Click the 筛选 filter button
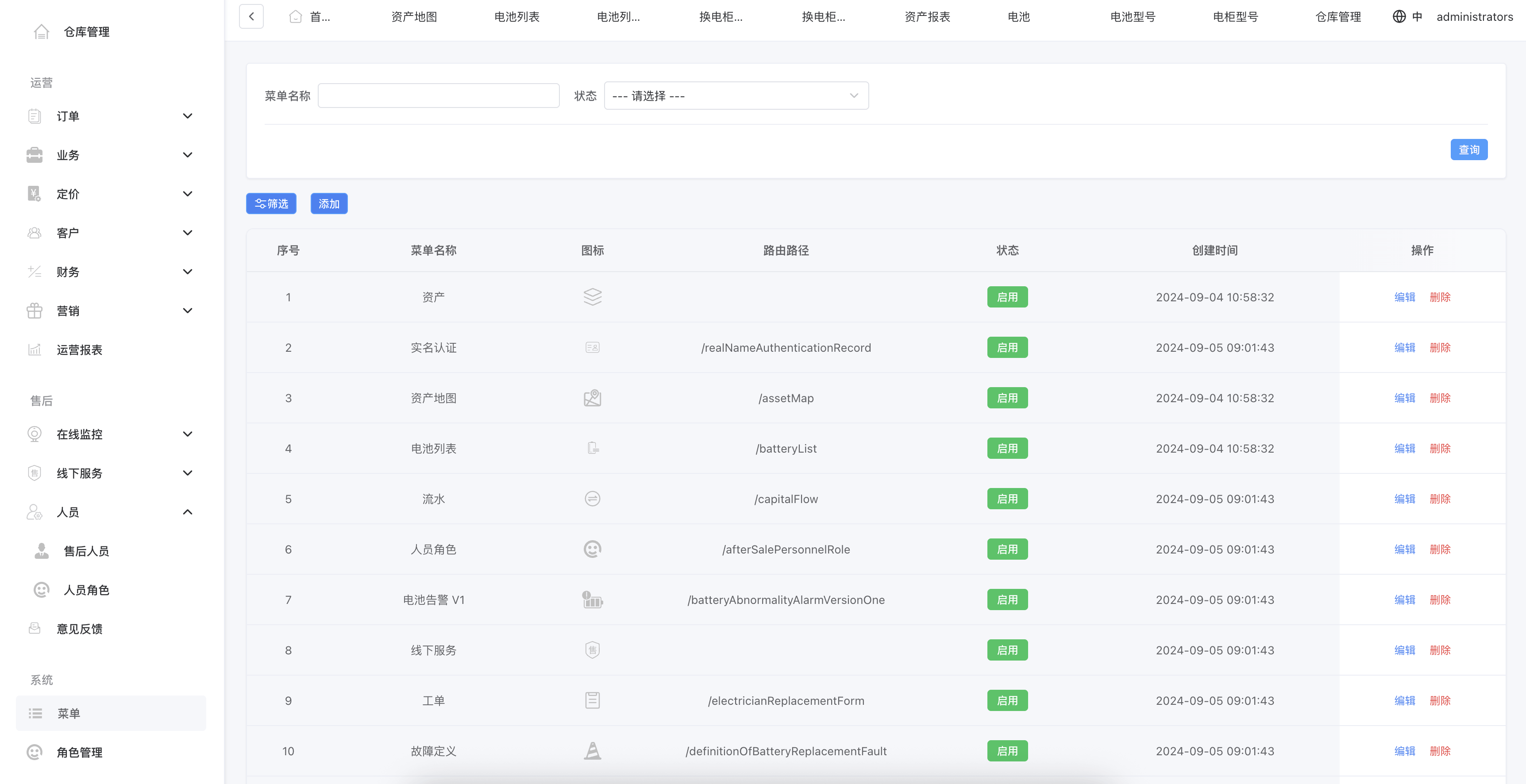This screenshot has height=784, width=1526. coord(271,204)
